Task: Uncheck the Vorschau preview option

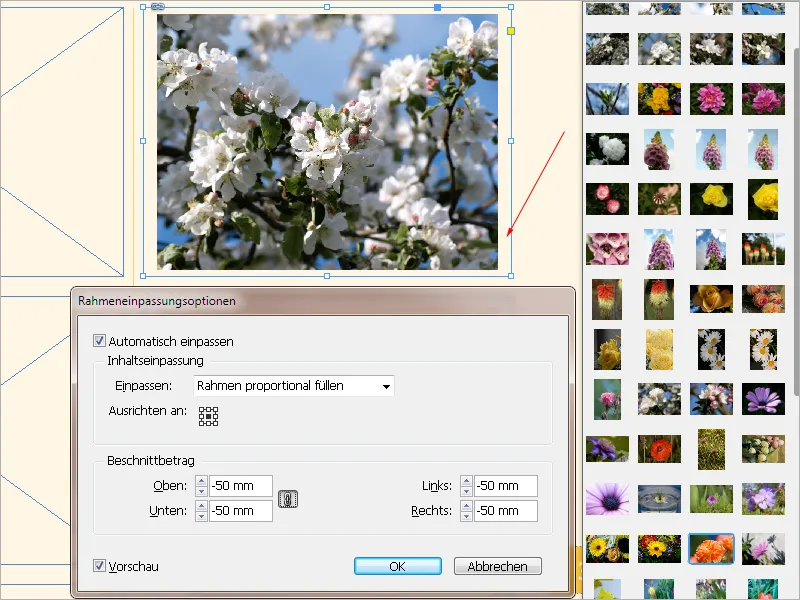Action: tap(99, 565)
